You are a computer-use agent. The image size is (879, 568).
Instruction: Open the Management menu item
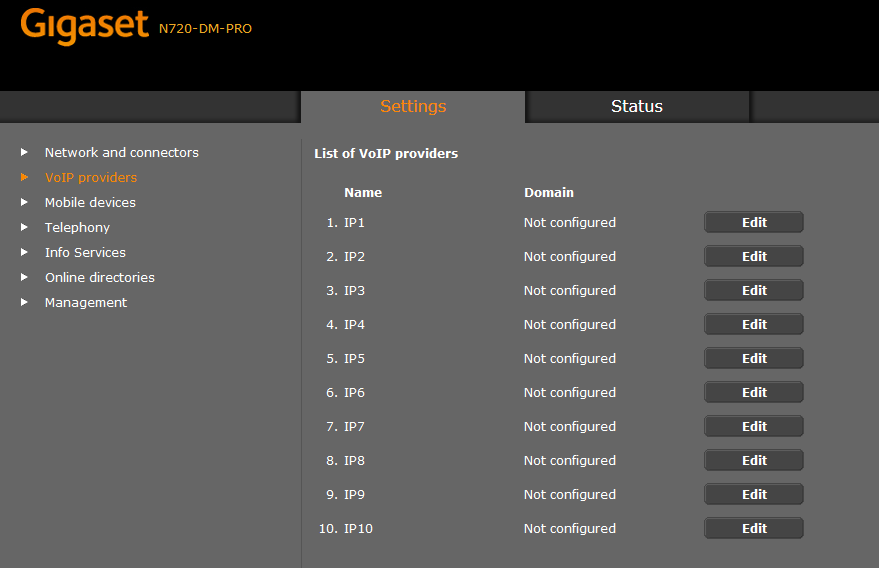click(x=86, y=302)
